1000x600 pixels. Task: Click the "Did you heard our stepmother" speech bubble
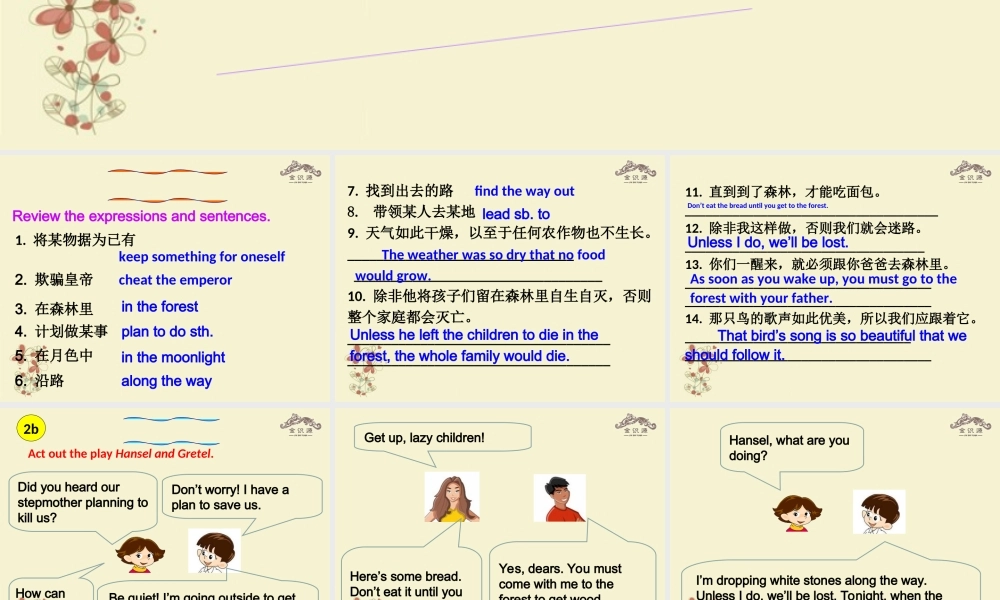tap(82, 502)
